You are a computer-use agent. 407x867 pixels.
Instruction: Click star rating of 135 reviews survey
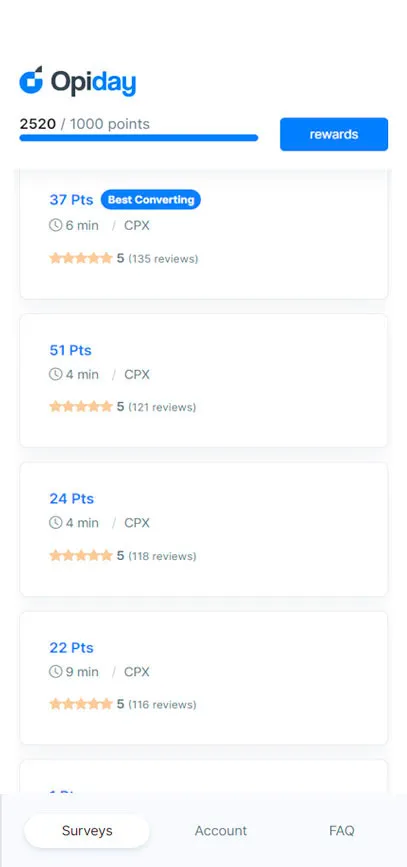coord(81,258)
